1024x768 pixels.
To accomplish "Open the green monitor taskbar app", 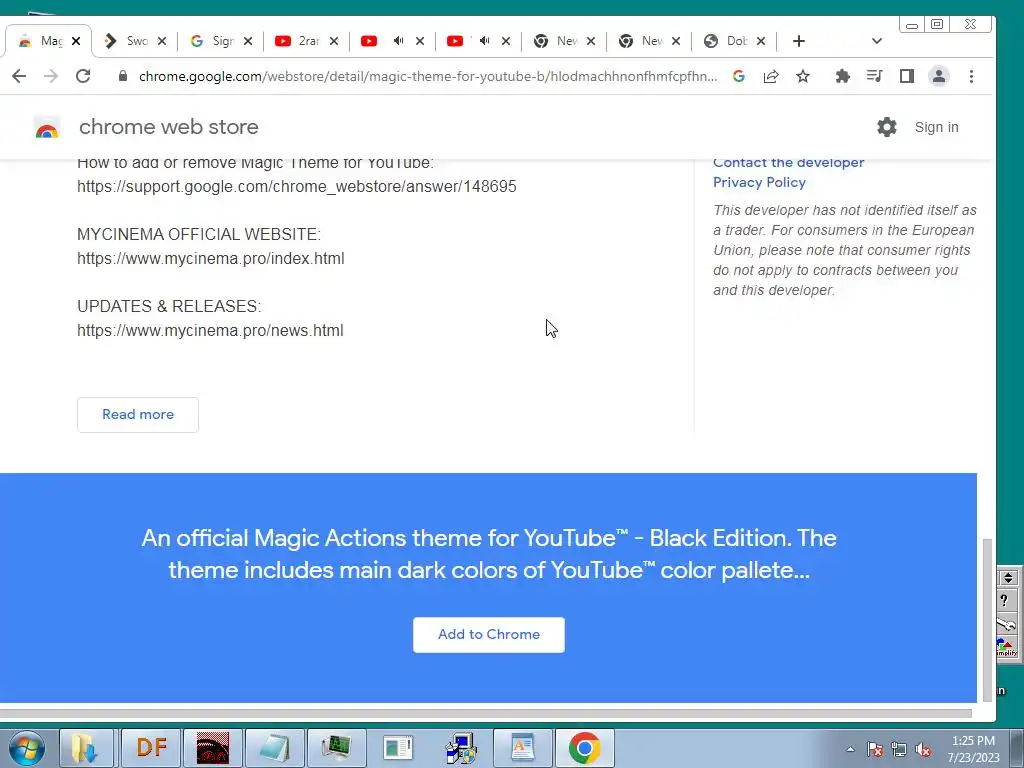I will coord(336,748).
